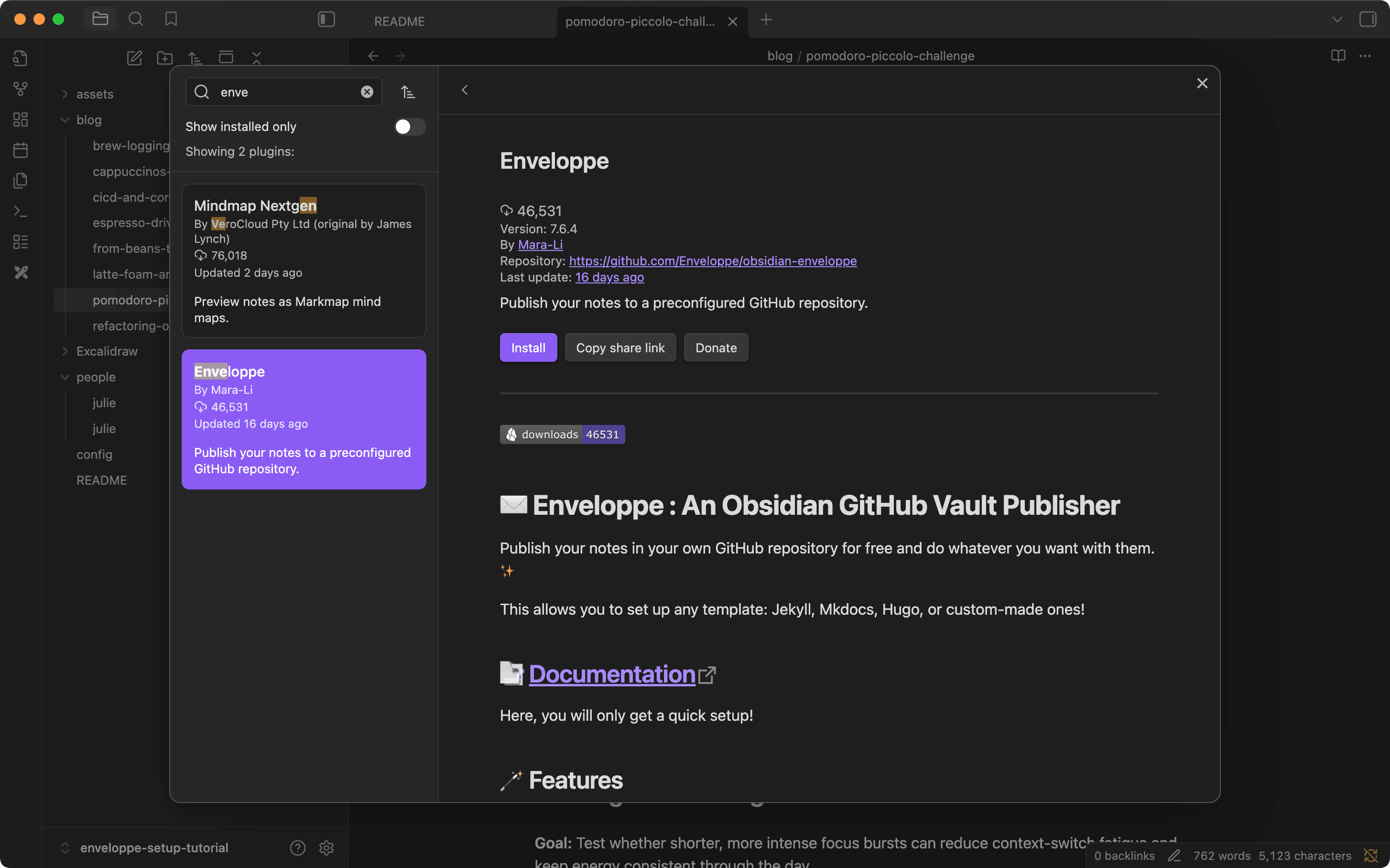Click the 762 words status count
The width and height of the screenshot is (1390, 868).
coord(1222,856)
